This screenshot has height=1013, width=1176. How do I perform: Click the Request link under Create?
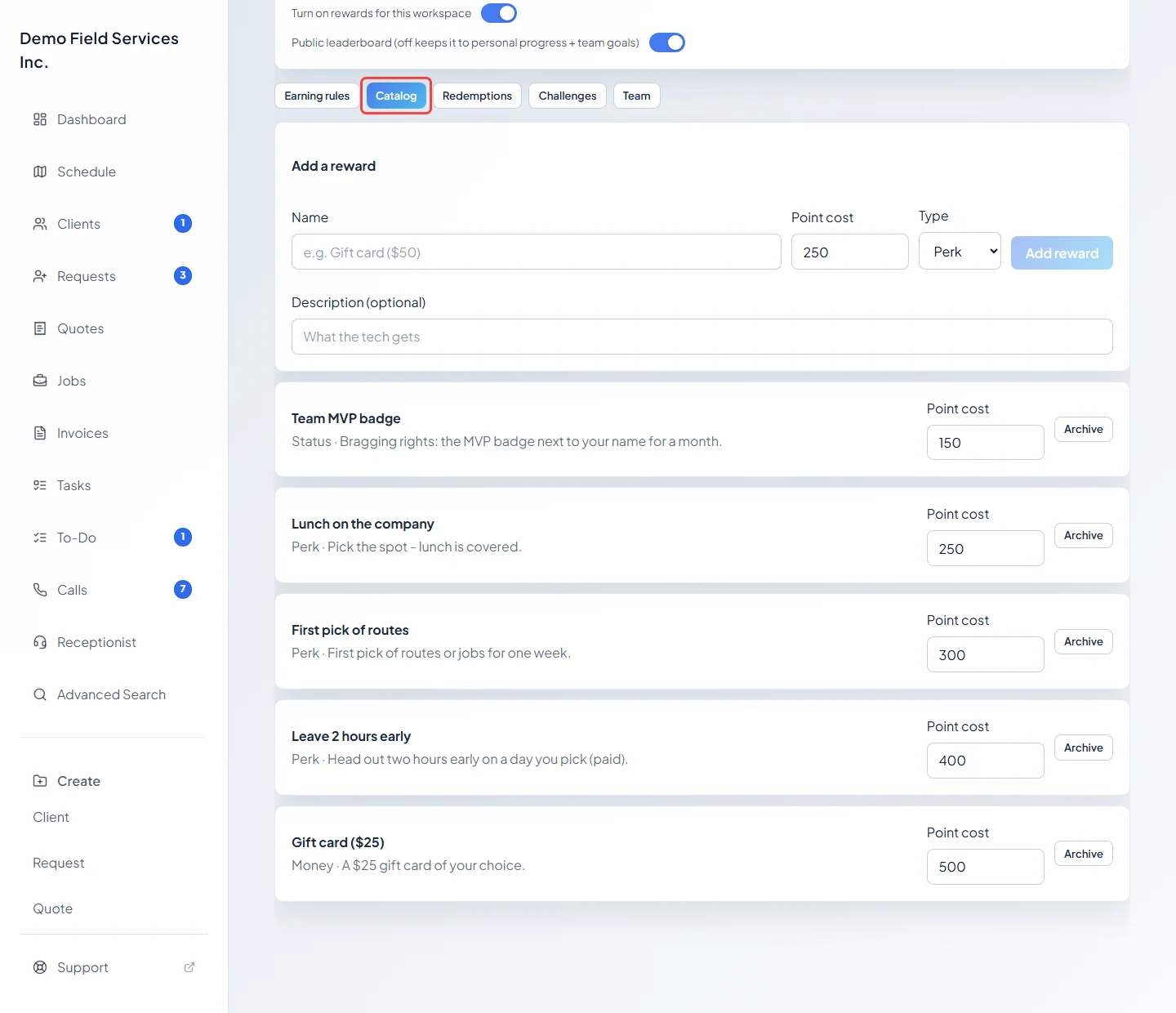click(59, 863)
